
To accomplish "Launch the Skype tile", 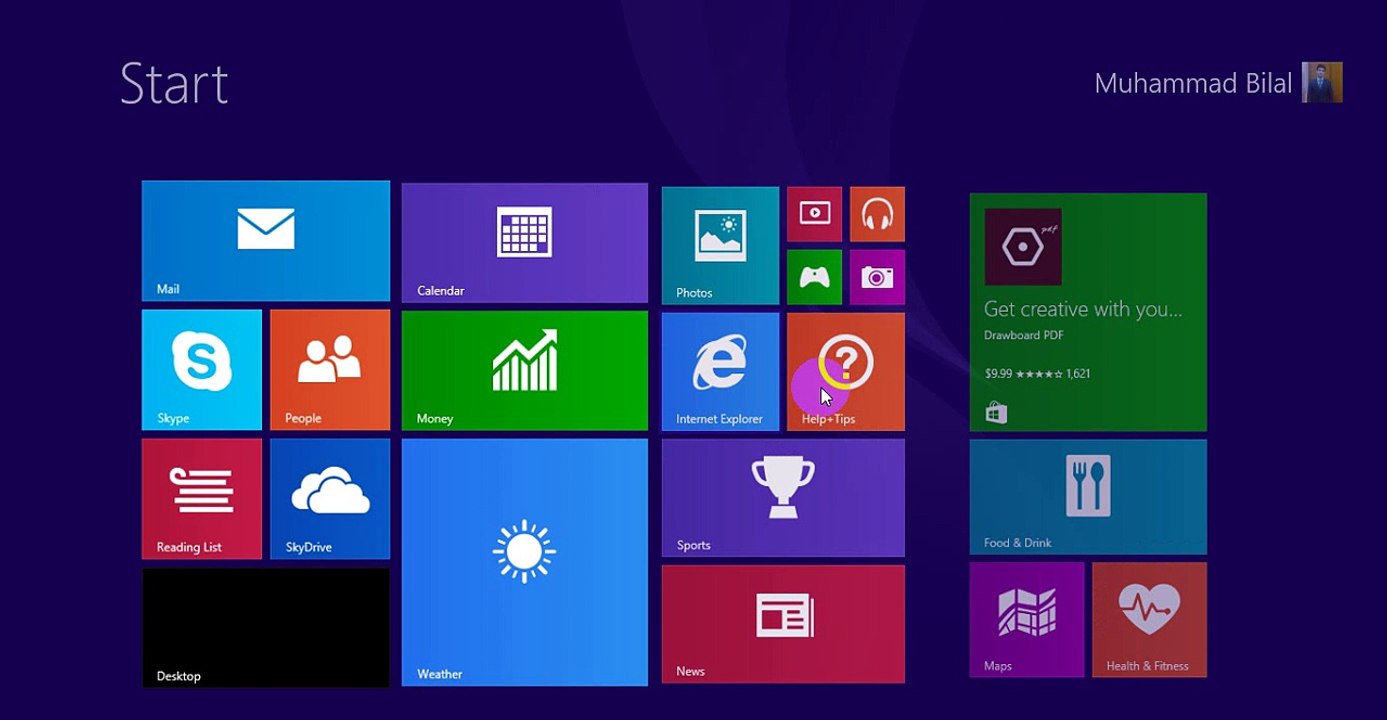I will tap(202, 370).
